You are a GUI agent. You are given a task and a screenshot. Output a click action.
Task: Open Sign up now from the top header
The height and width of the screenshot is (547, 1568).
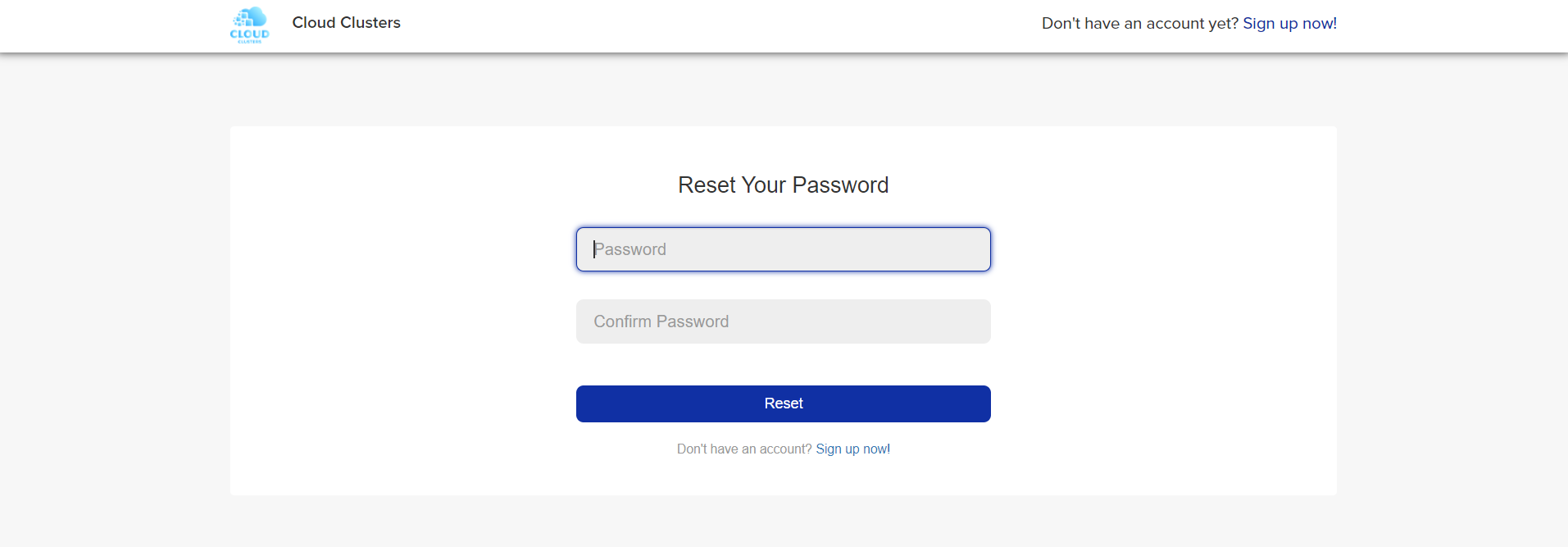tap(1289, 23)
